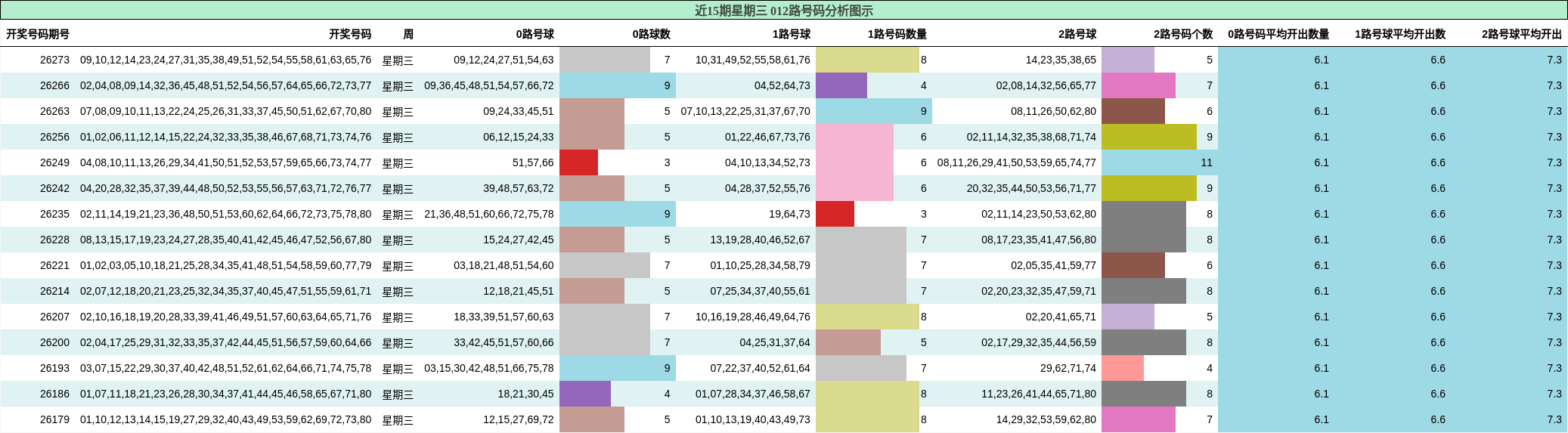
Task: Click the red 1路号码数量 bar in row 26235
Action: point(835,214)
